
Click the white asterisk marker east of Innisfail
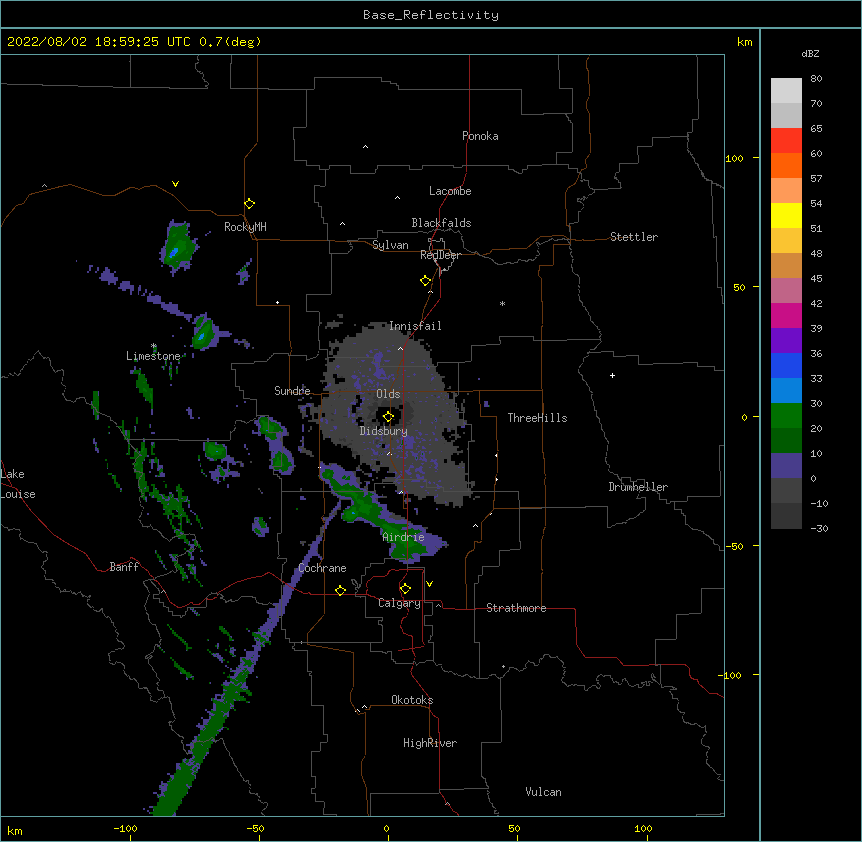coord(502,303)
